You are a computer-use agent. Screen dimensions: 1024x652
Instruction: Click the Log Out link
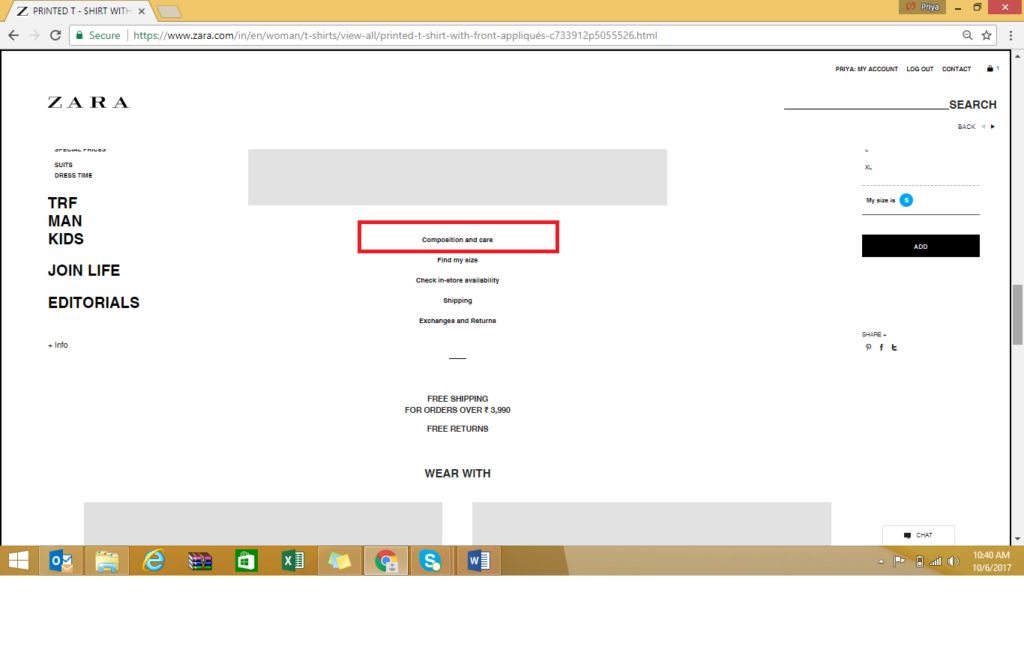(x=920, y=69)
